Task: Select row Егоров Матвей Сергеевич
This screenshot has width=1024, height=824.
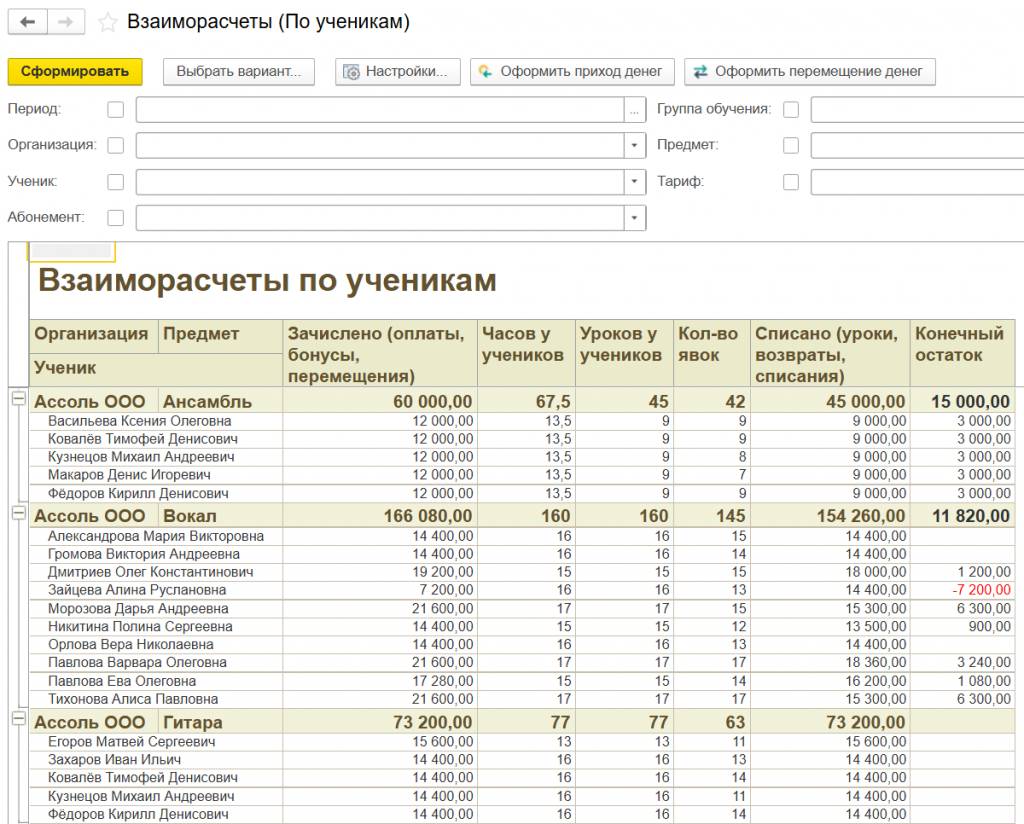Action: pyautogui.click(x=522, y=742)
